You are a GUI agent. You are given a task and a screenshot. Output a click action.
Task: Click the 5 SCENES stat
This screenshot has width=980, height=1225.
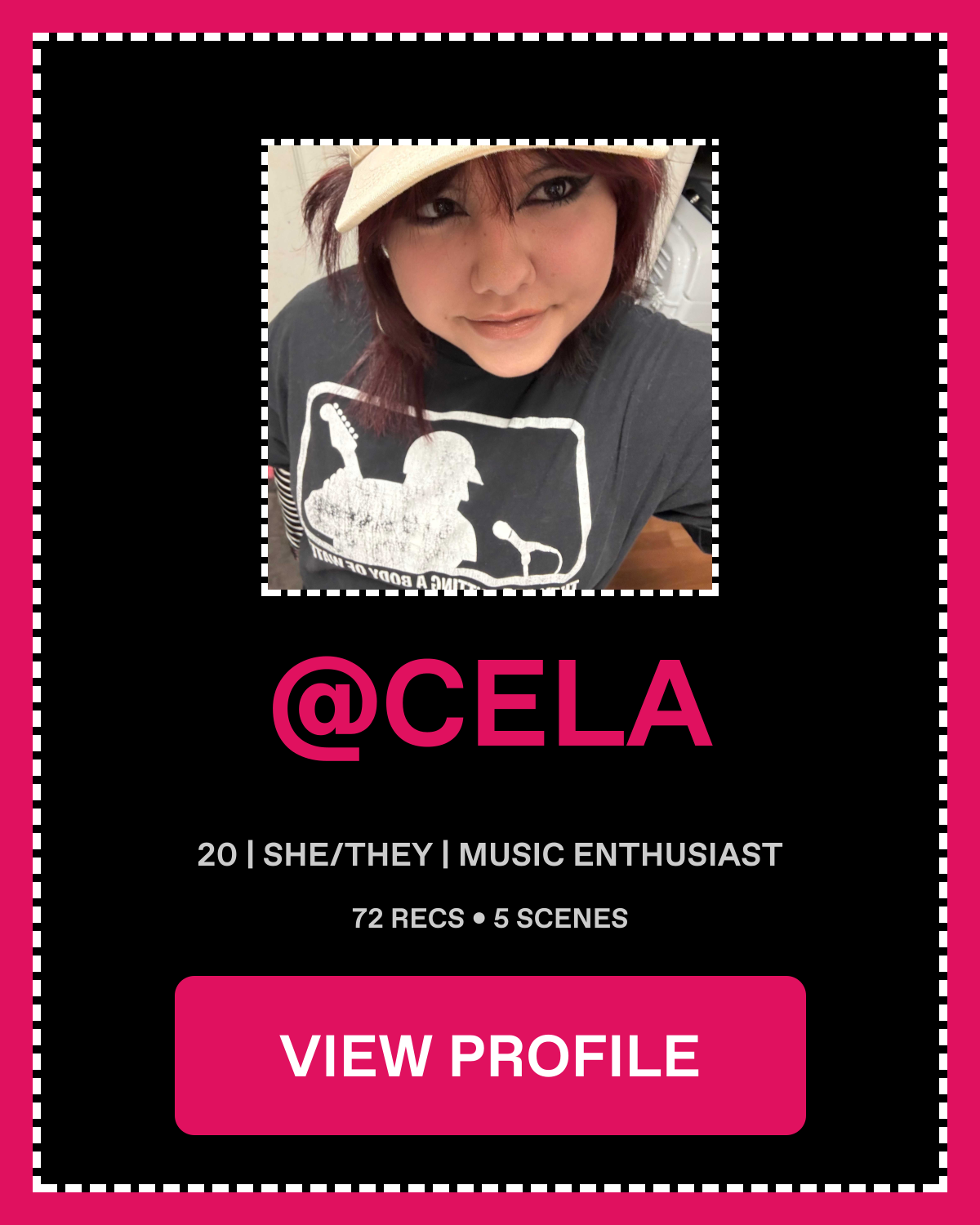coord(561,919)
